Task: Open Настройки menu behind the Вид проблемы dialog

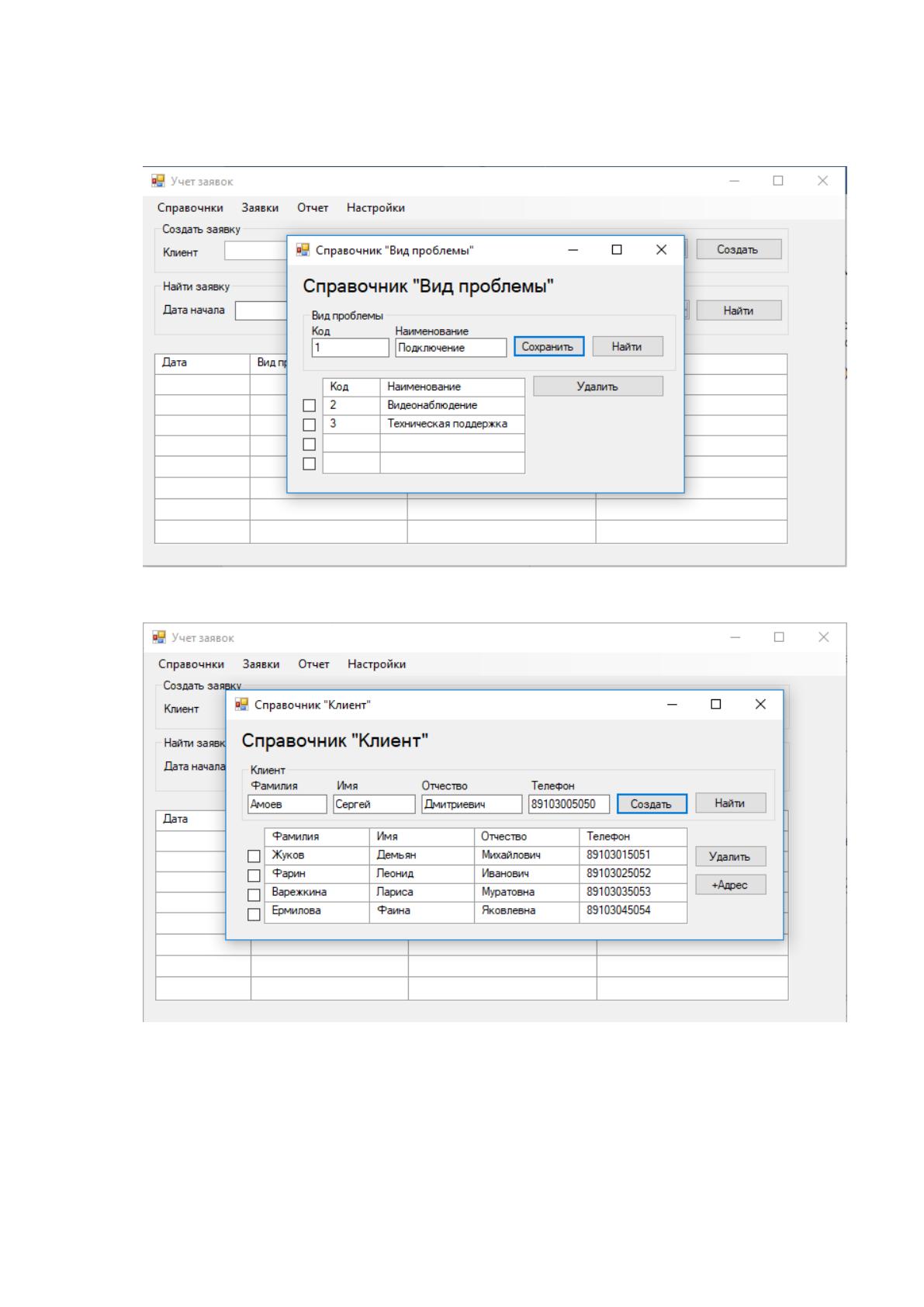Action: [375, 207]
